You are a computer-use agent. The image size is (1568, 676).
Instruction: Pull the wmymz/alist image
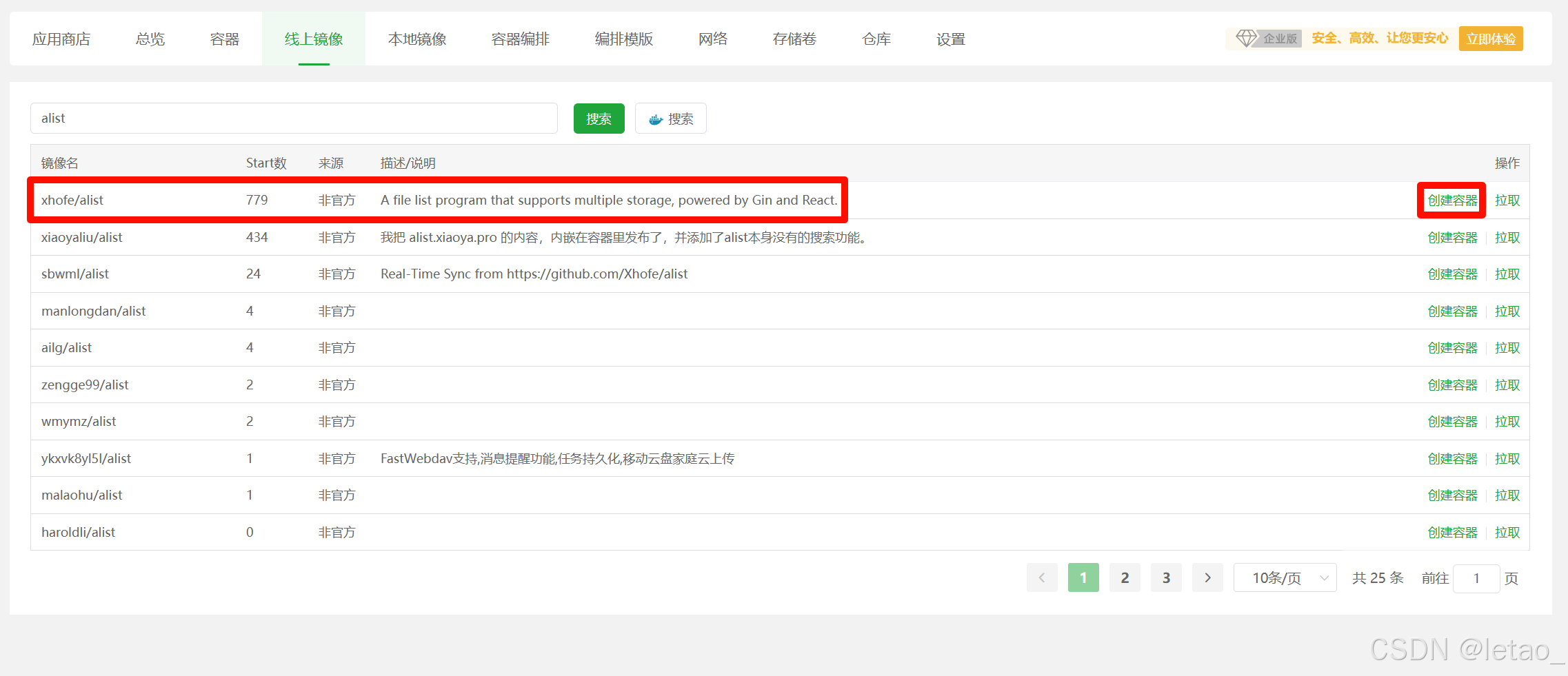(x=1507, y=422)
